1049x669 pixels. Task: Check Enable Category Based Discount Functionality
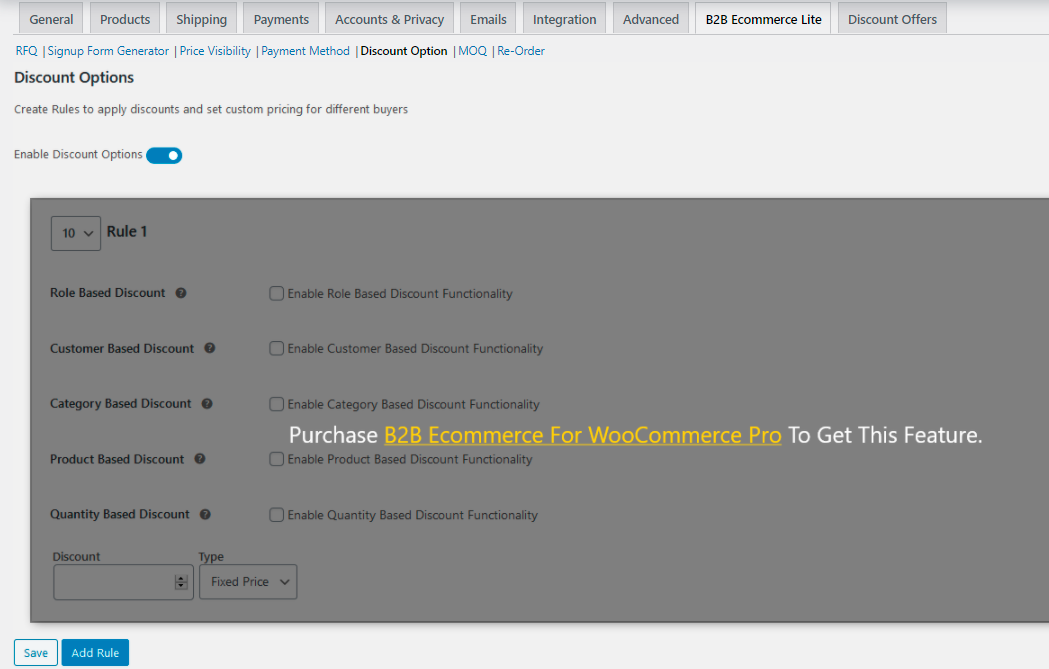click(276, 404)
